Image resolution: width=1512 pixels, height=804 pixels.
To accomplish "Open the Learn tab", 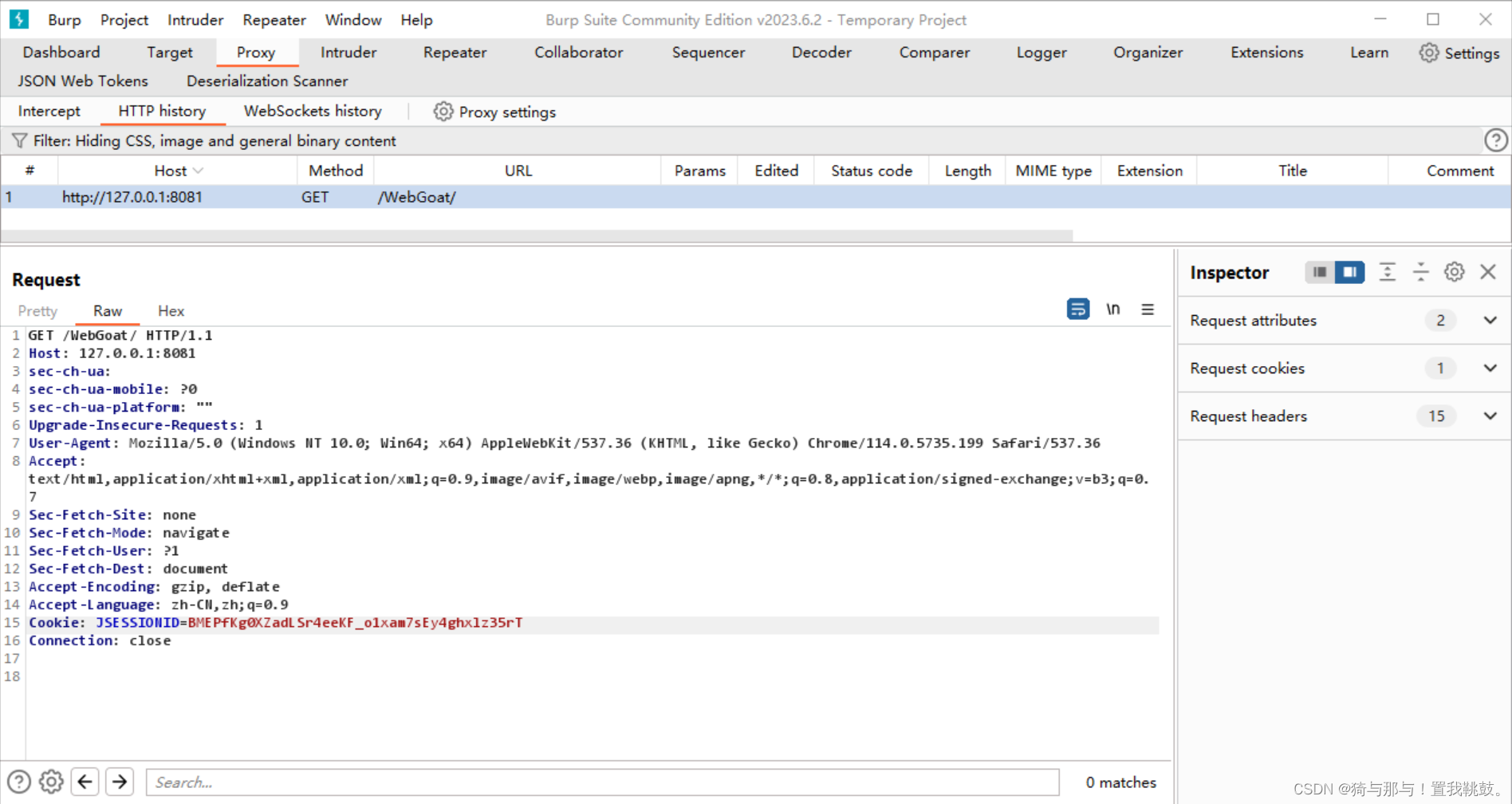I will tap(1369, 53).
